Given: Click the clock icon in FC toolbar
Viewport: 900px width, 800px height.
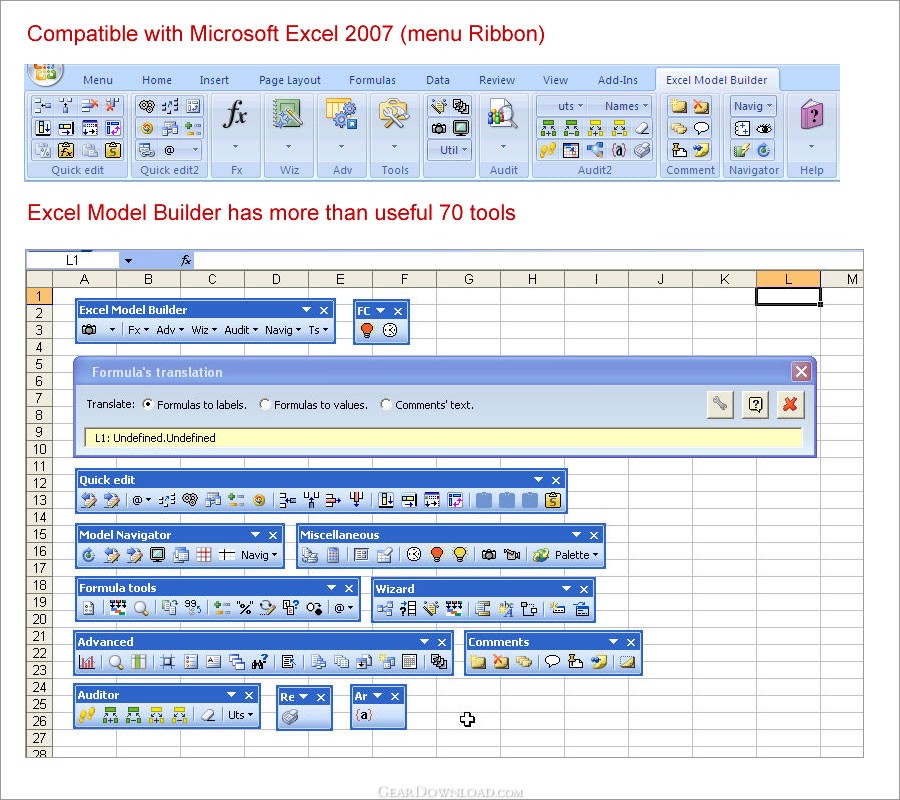Looking at the screenshot, I should tap(390, 330).
